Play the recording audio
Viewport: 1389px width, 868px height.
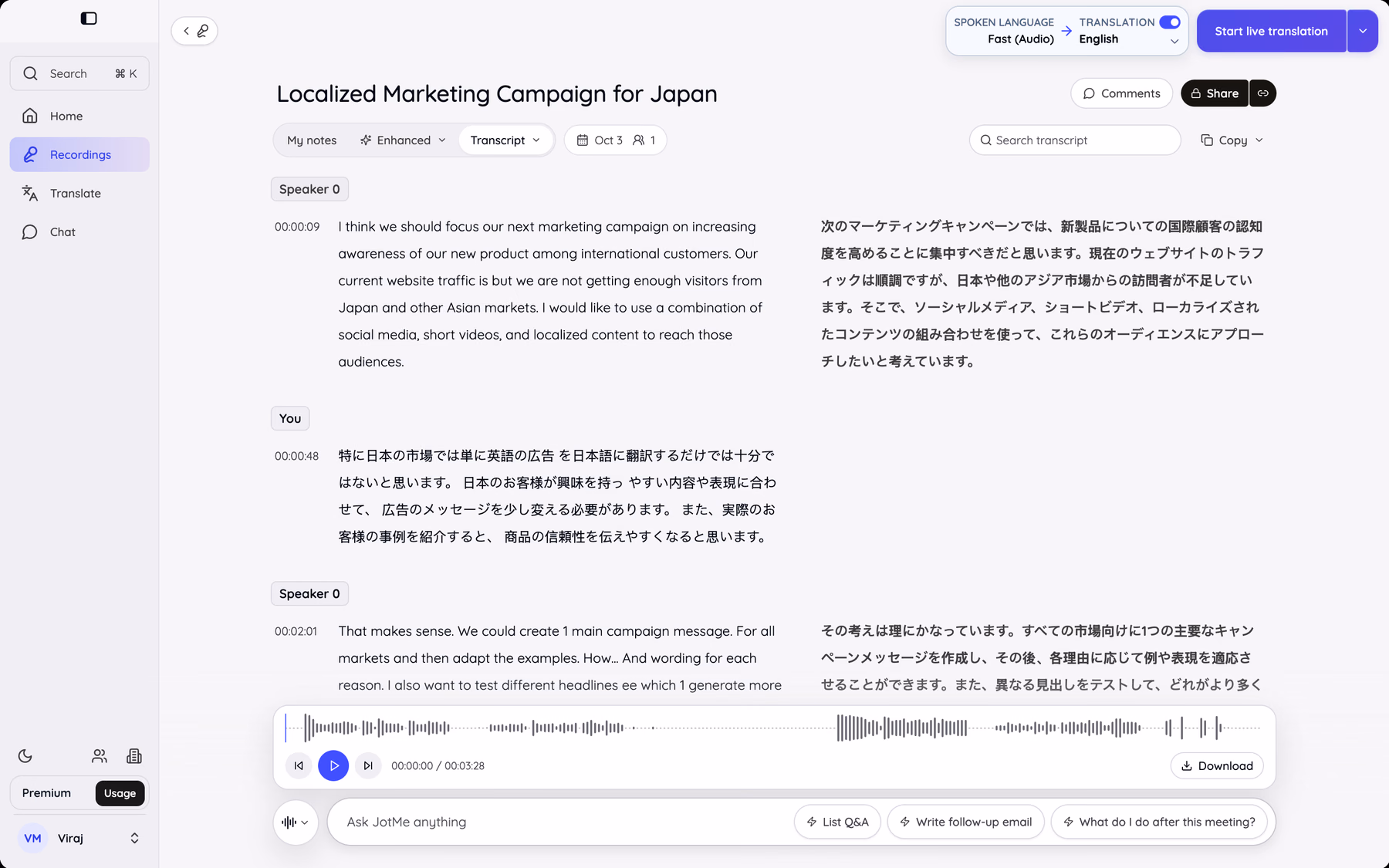(333, 765)
